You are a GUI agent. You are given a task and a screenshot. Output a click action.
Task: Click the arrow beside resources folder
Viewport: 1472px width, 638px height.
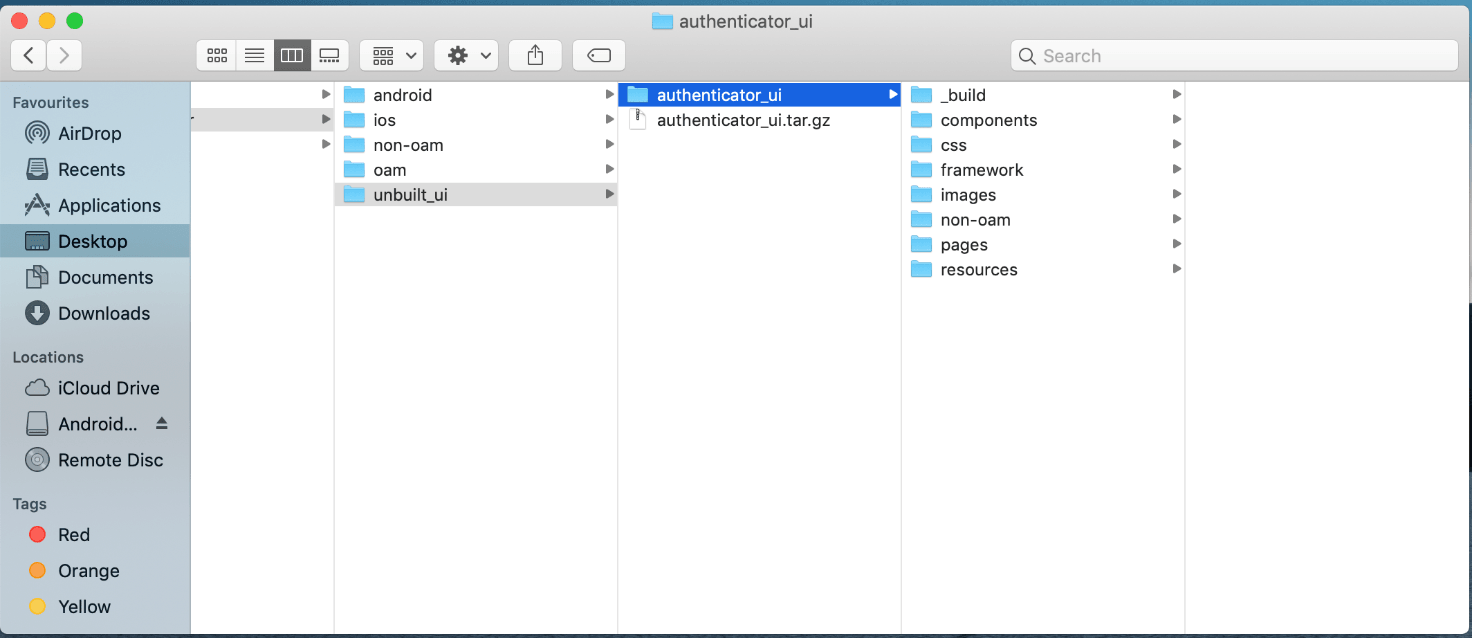click(1177, 270)
